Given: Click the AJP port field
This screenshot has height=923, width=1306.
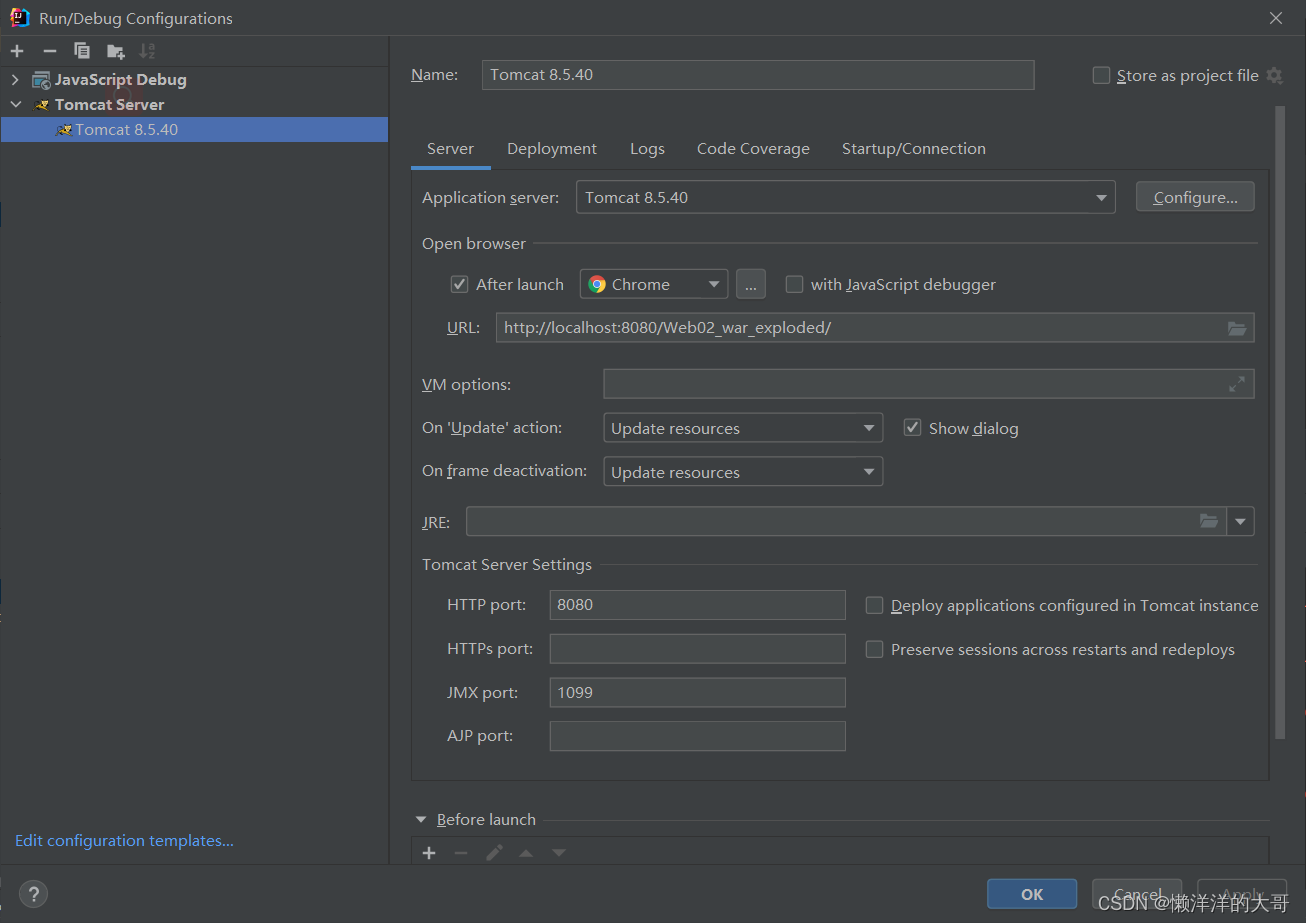Looking at the screenshot, I should 697,736.
